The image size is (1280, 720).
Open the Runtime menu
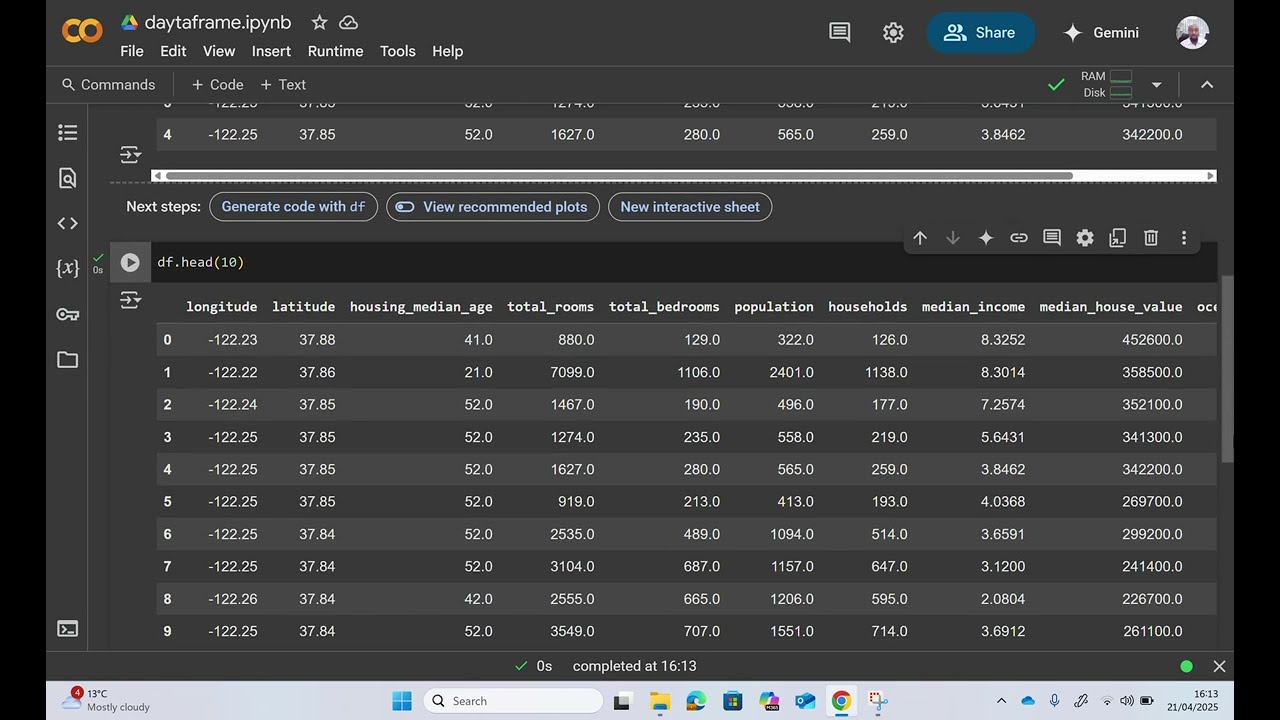[x=335, y=51]
